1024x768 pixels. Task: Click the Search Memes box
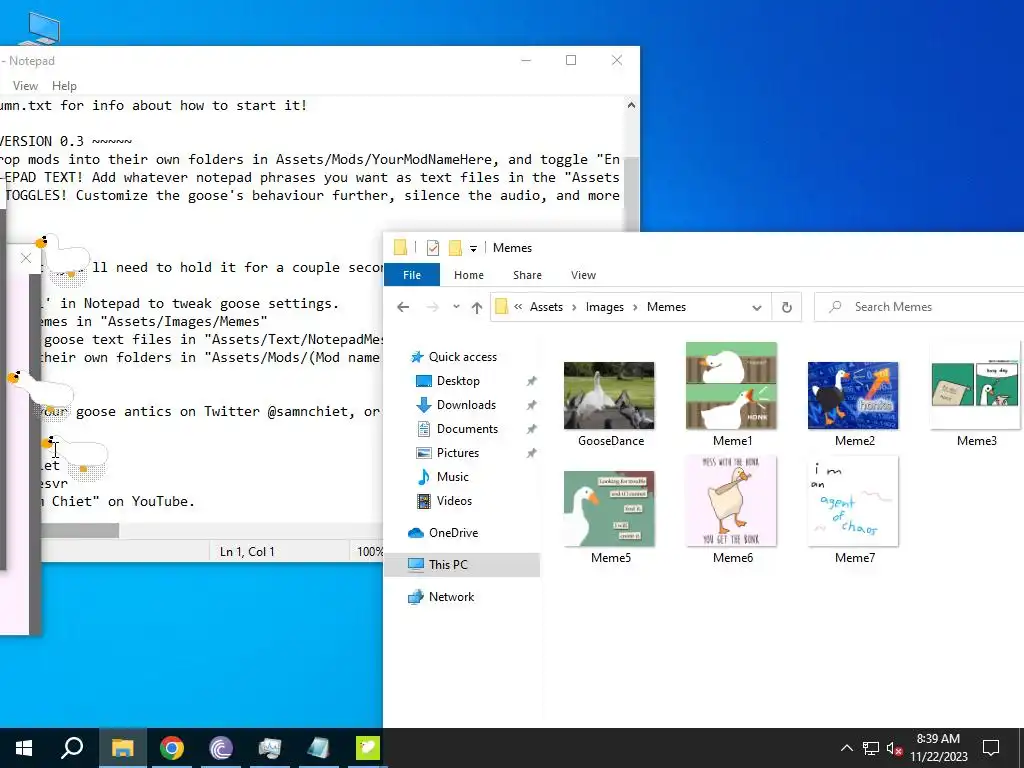(x=921, y=307)
